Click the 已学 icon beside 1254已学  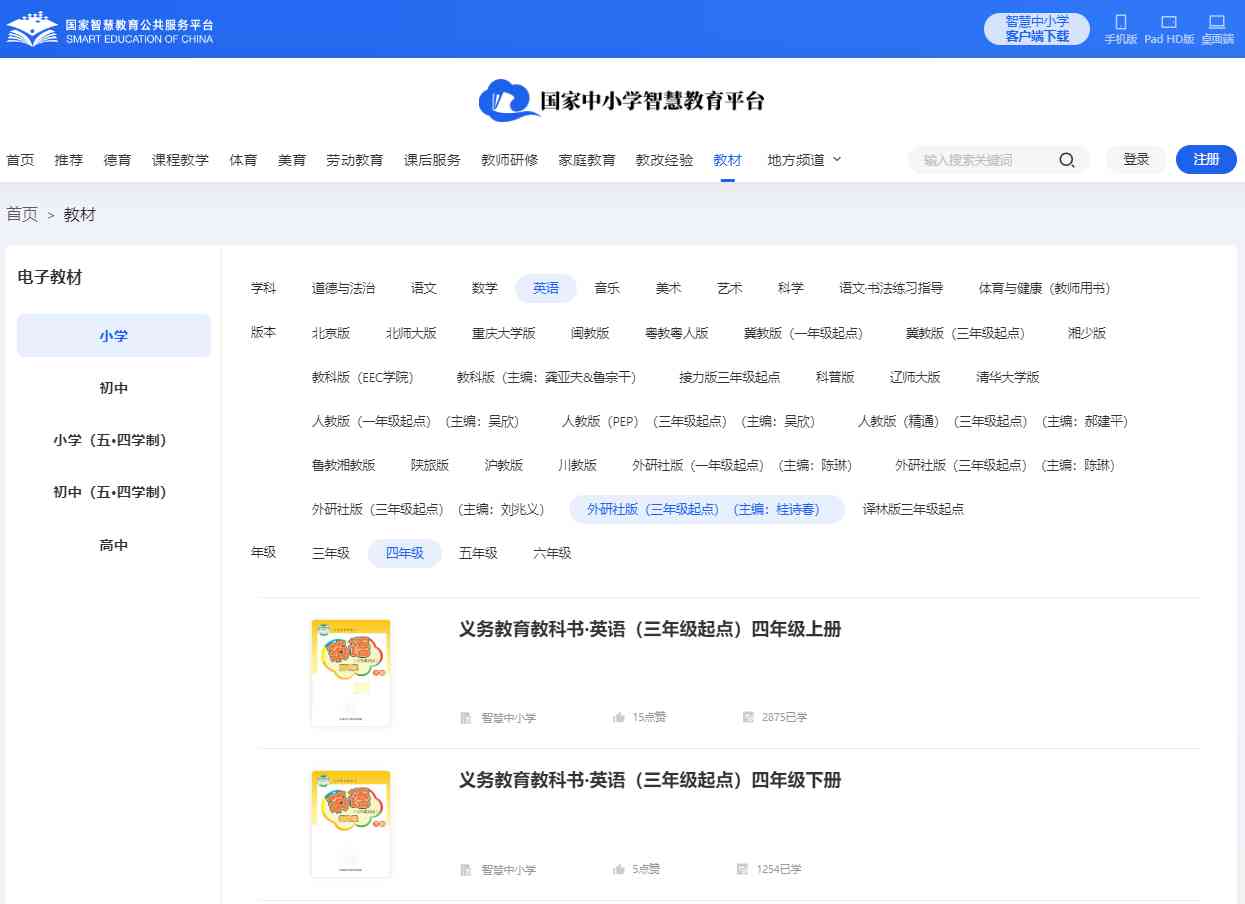[x=743, y=869]
